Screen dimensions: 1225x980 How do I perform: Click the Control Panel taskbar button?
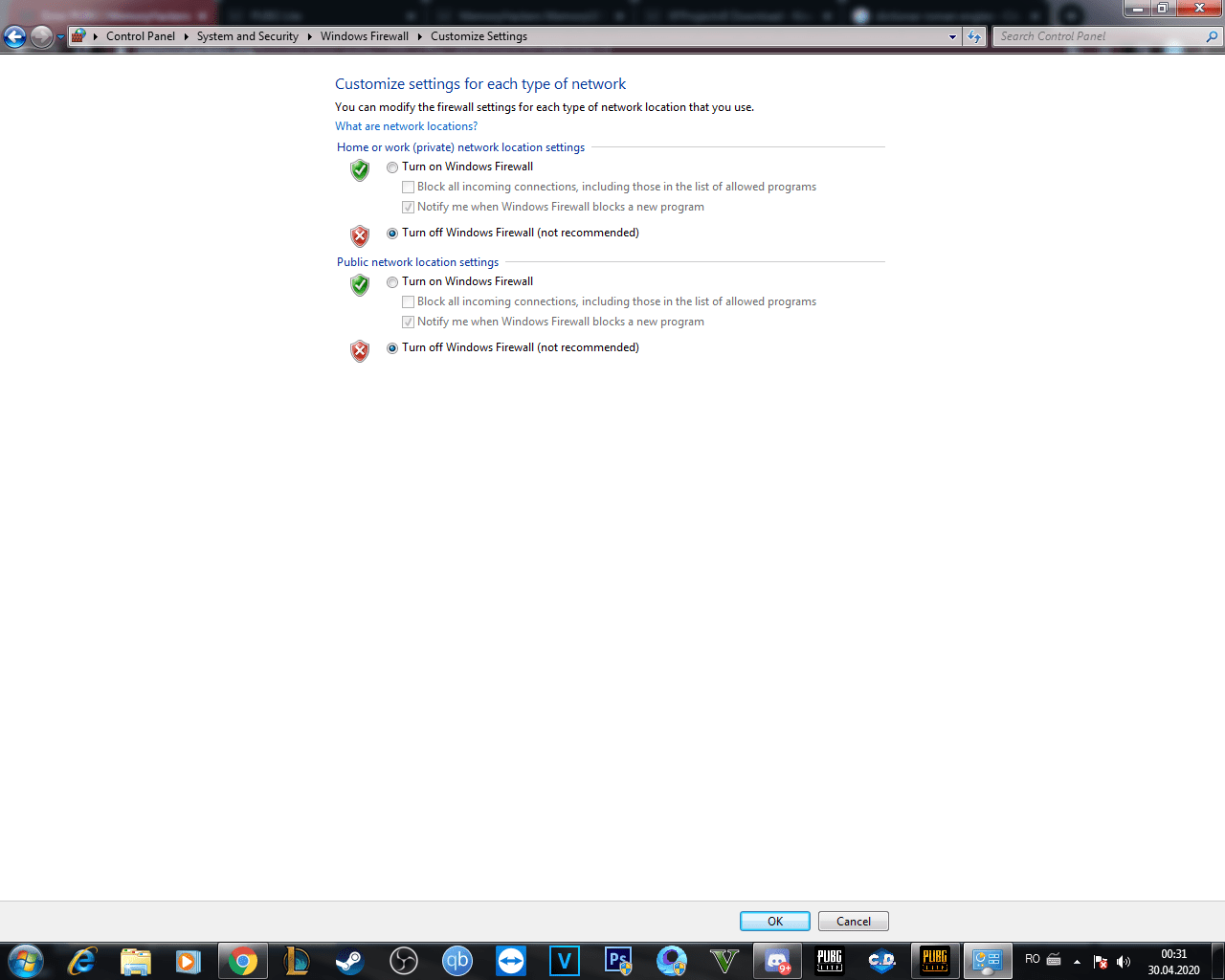(x=987, y=961)
